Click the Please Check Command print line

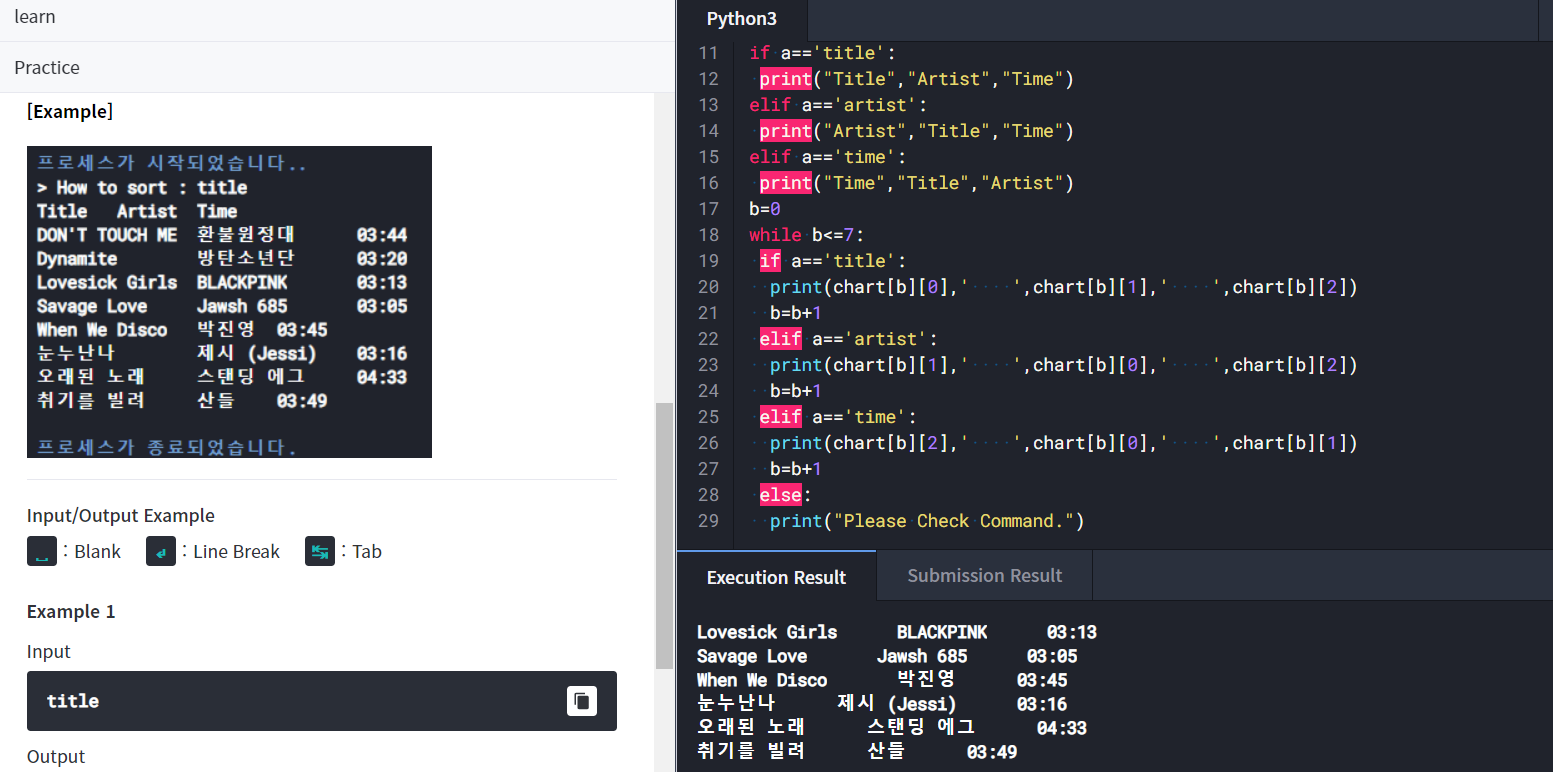[927, 521]
